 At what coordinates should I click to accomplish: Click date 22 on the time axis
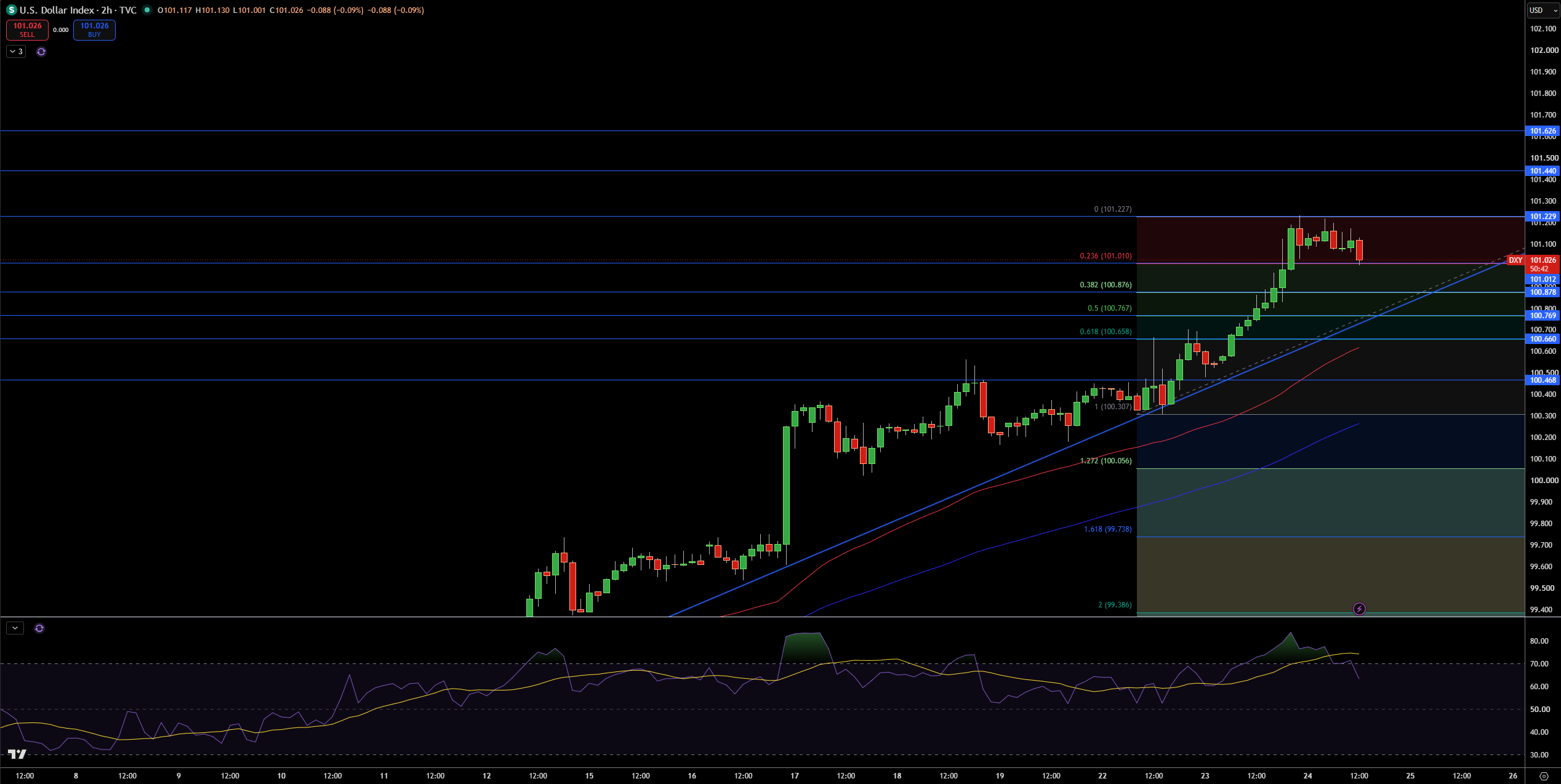tap(1102, 776)
